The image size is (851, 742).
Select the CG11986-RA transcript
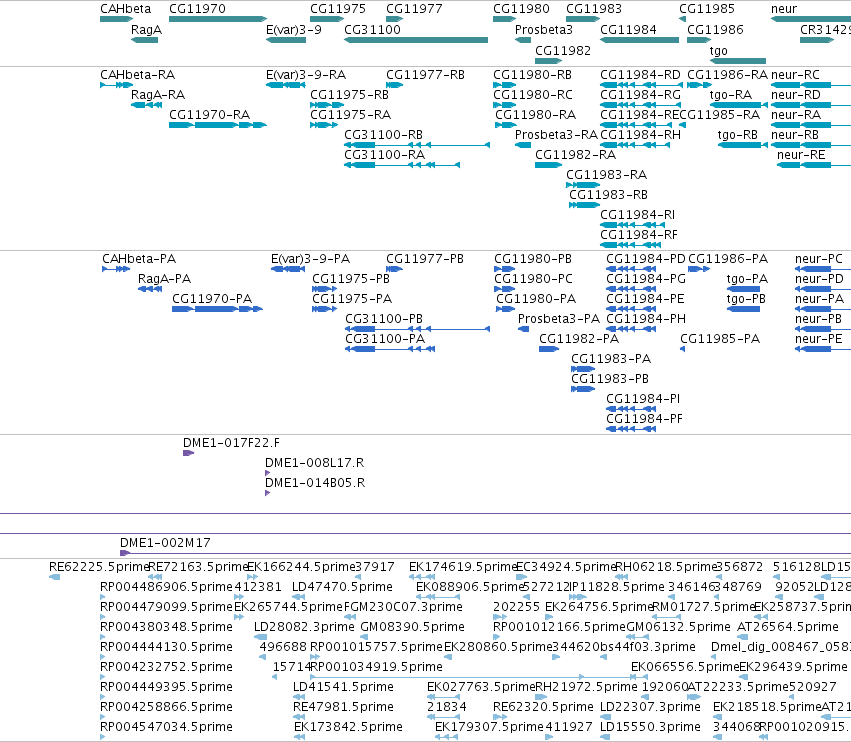(x=700, y=85)
